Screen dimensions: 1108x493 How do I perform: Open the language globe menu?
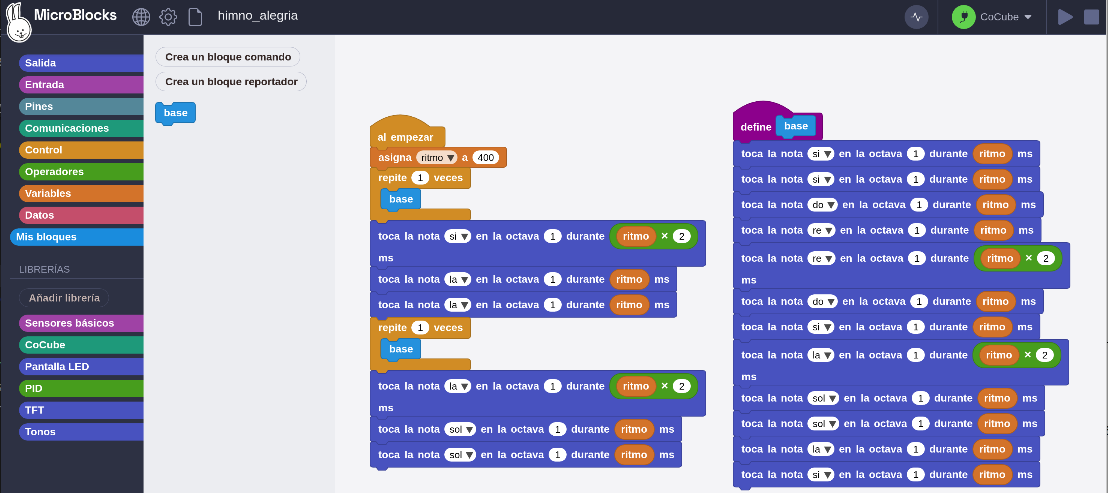(141, 17)
